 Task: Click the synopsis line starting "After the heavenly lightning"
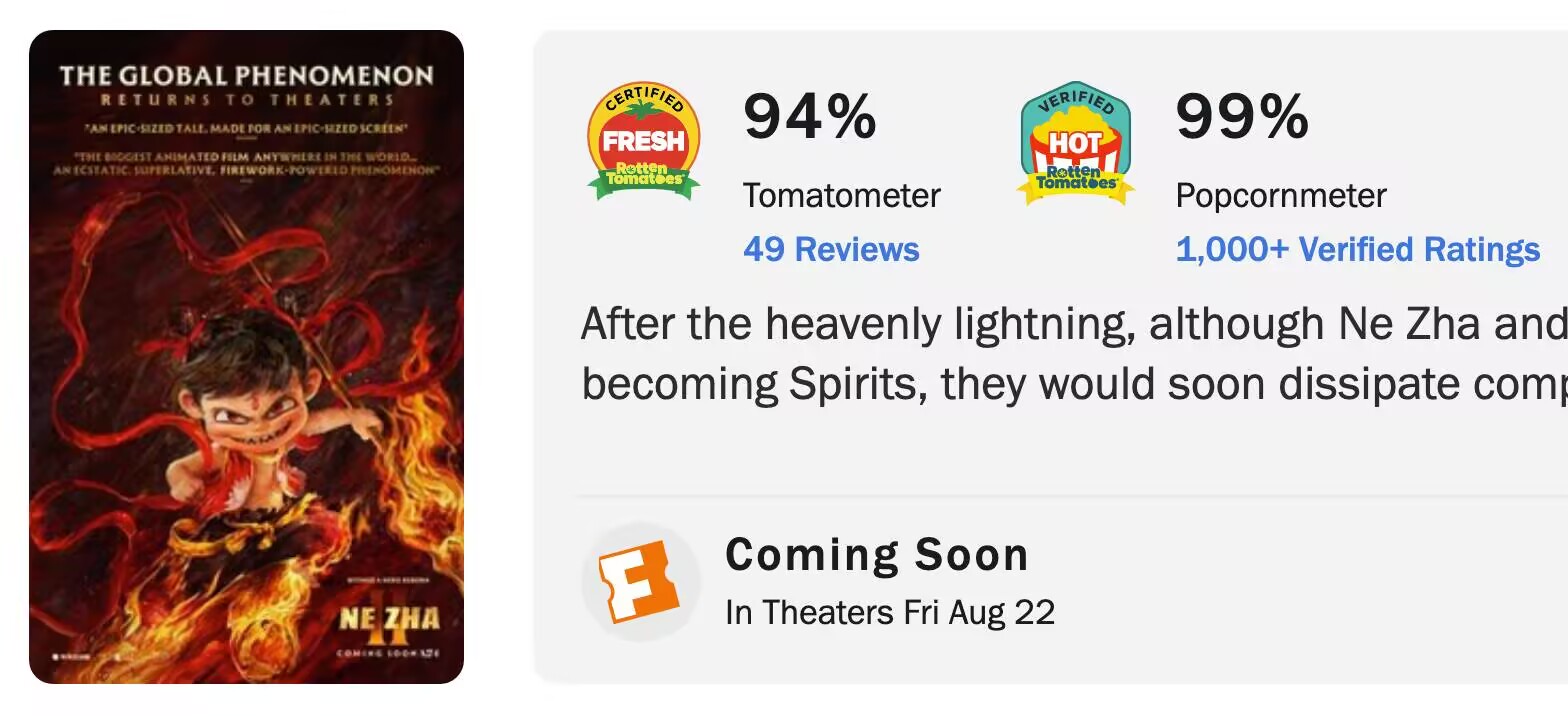click(x=1074, y=324)
